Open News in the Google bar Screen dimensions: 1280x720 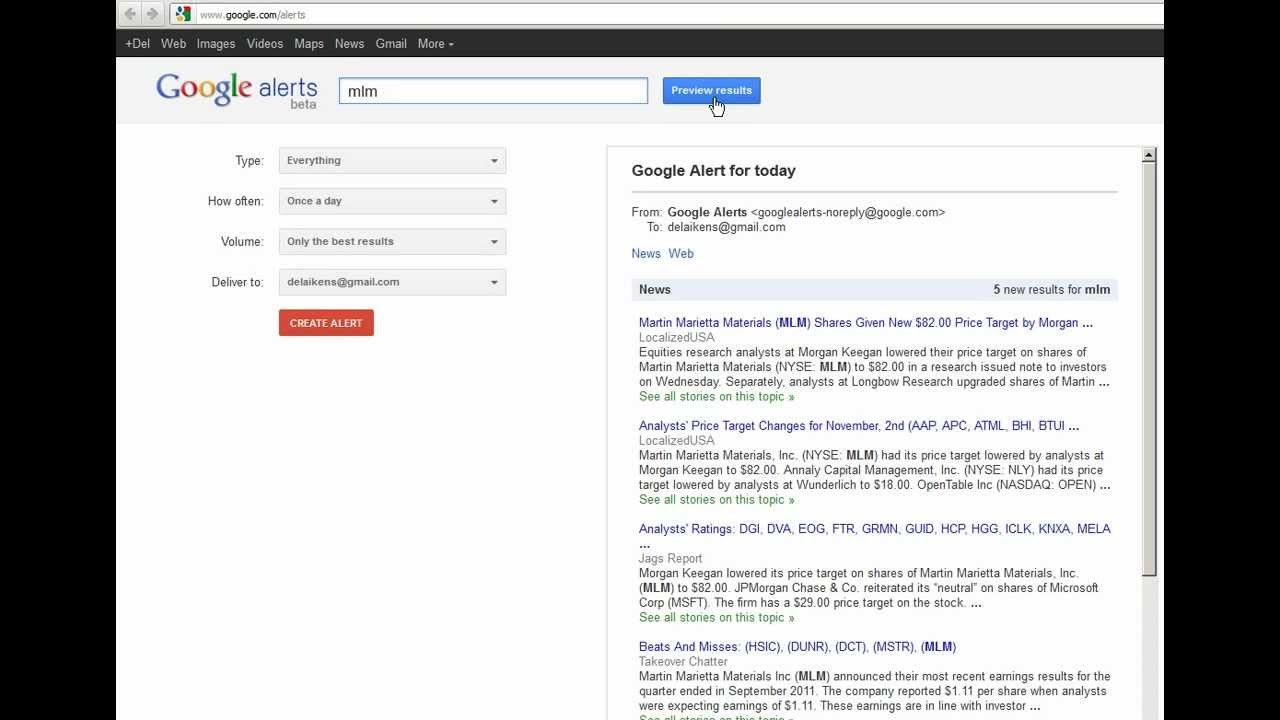pos(349,44)
